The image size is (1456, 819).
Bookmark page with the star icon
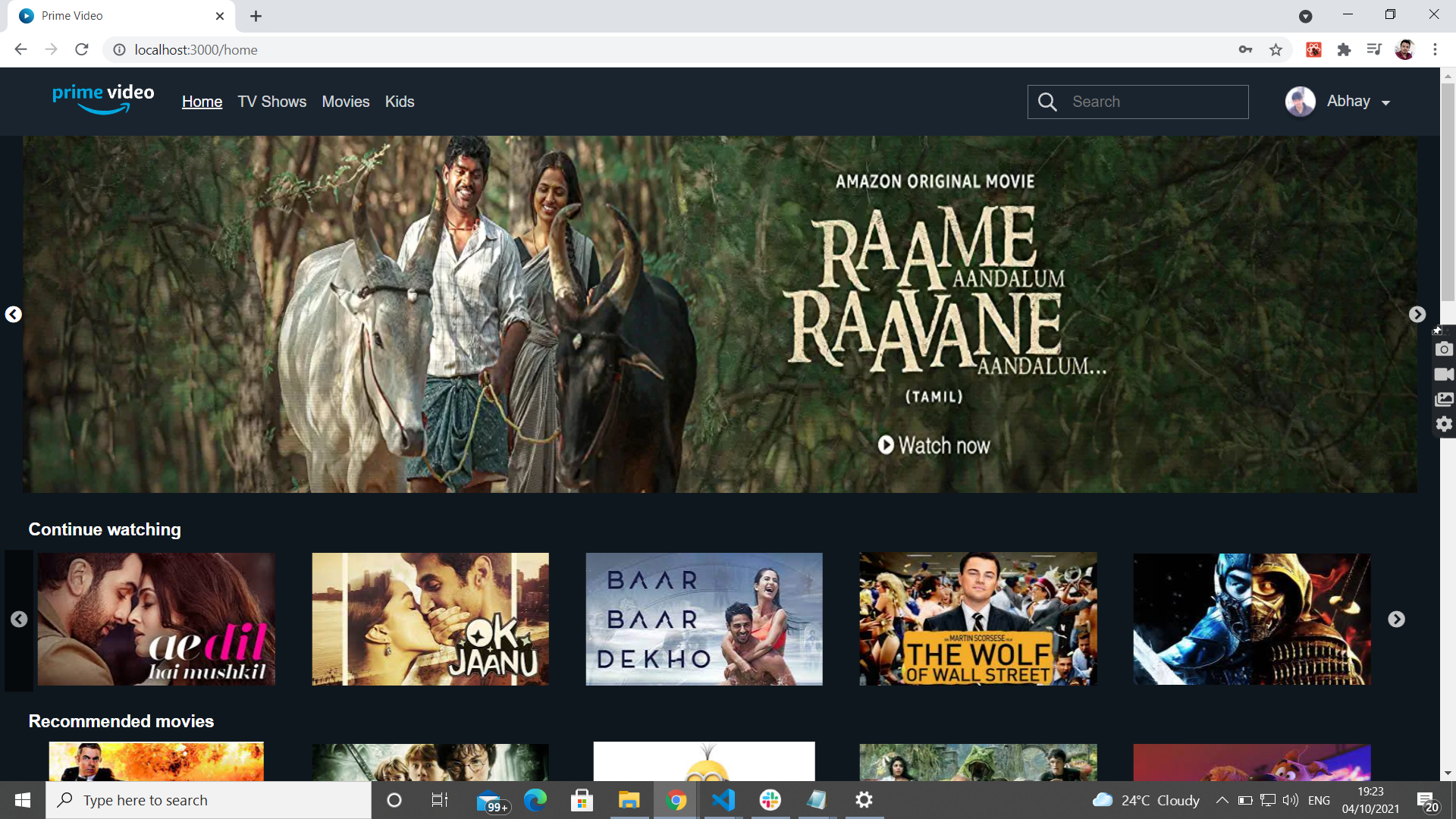click(x=1276, y=50)
